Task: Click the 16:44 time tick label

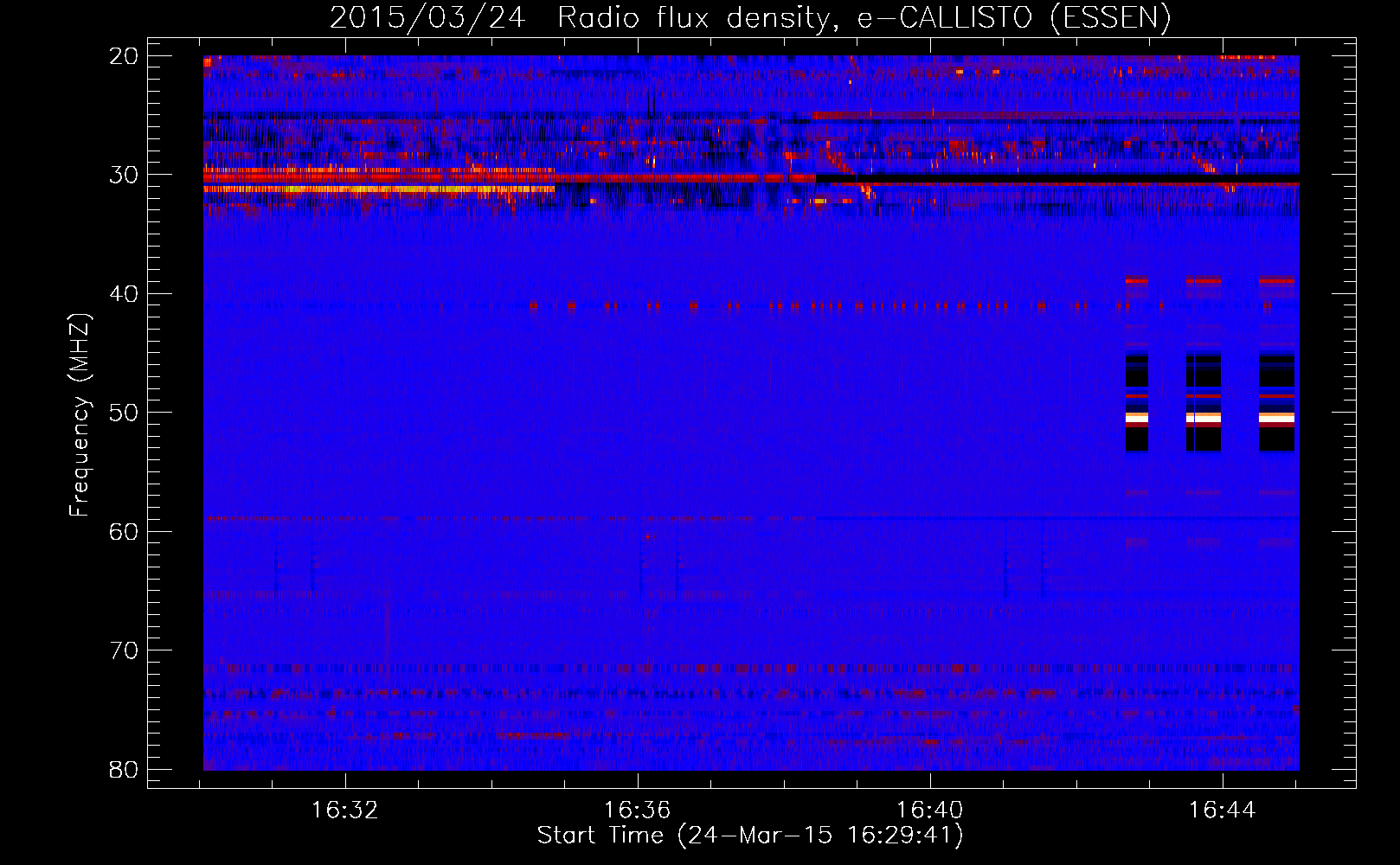Action: (1222, 811)
